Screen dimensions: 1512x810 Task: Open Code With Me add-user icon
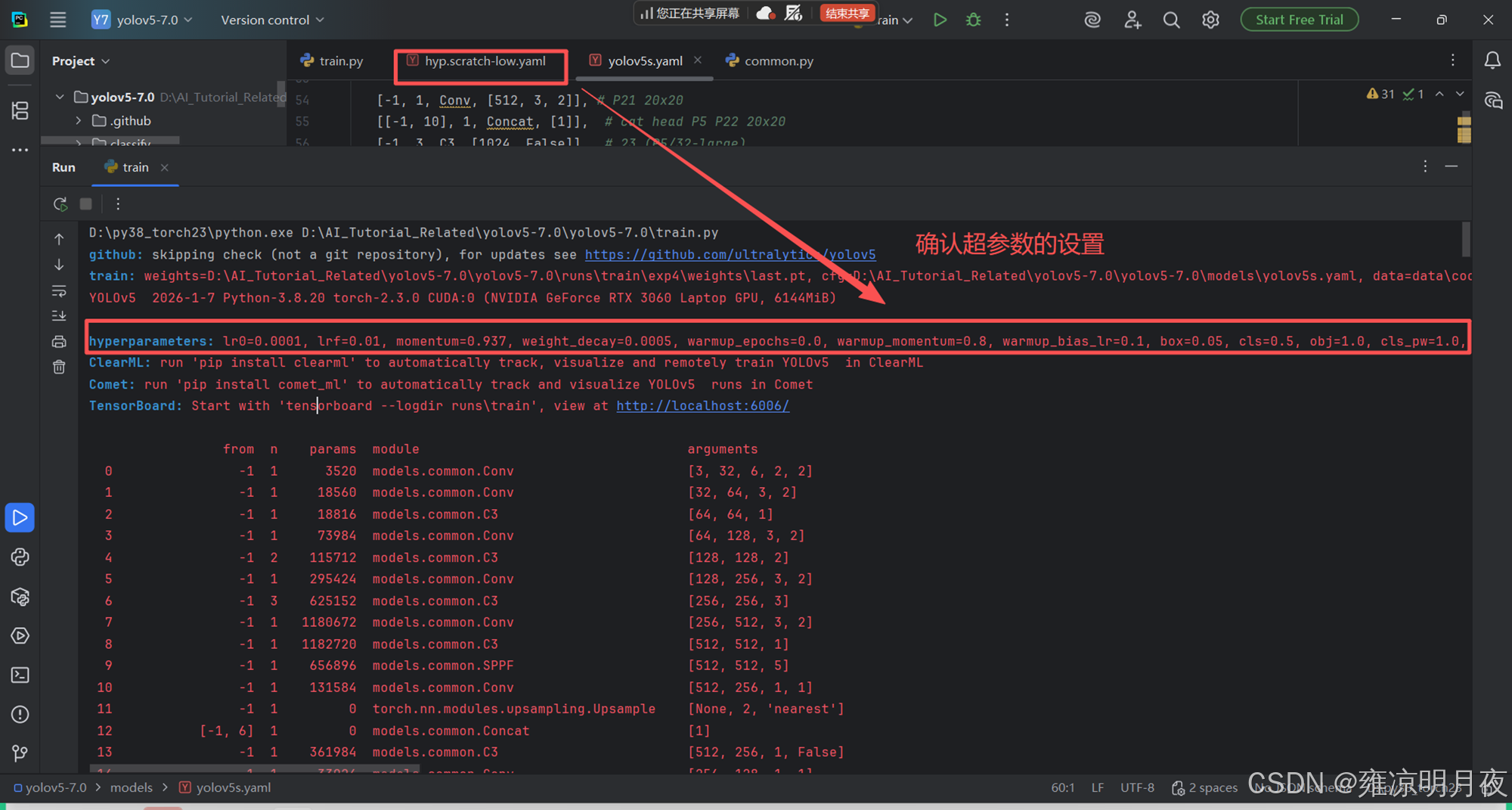(1132, 20)
